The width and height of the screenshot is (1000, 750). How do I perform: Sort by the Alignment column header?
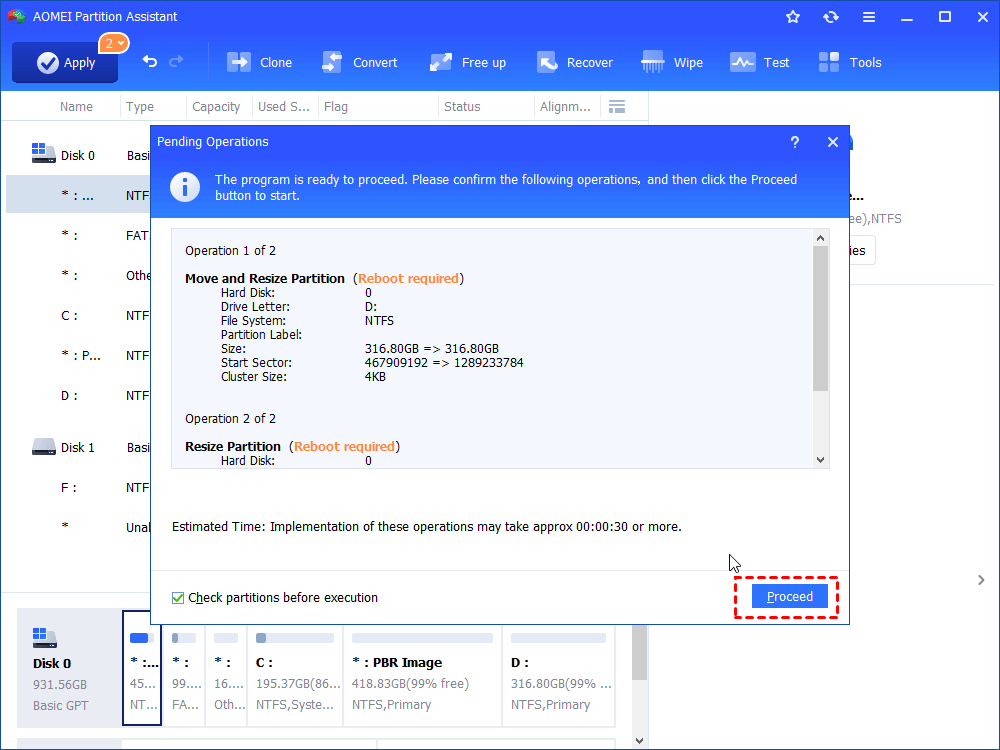565,107
